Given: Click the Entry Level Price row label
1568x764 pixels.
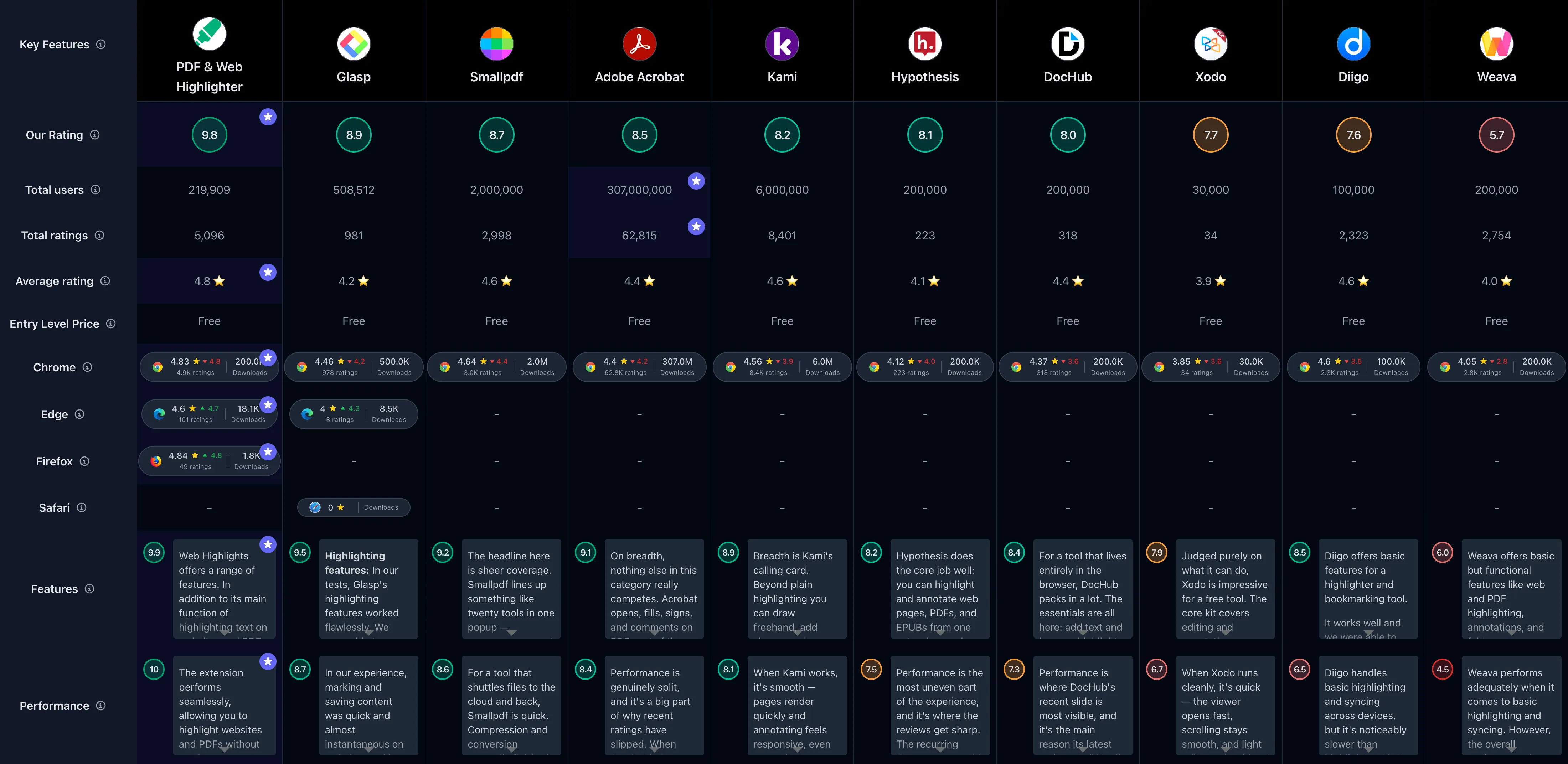Looking at the screenshot, I should (x=54, y=324).
